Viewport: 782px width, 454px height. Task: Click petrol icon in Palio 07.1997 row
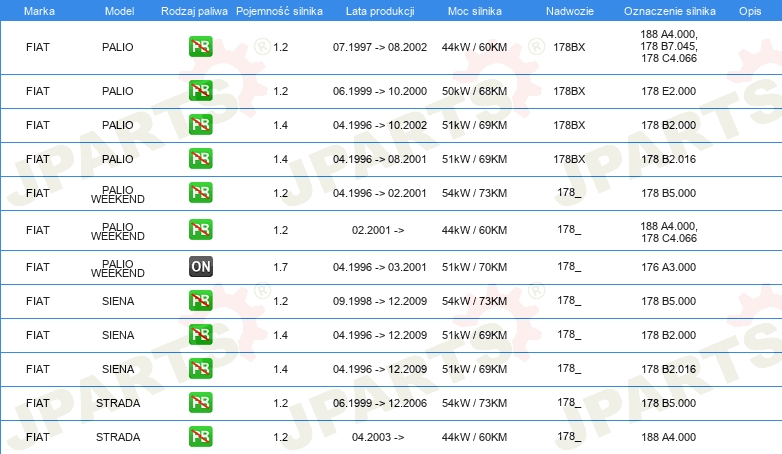click(200, 47)
